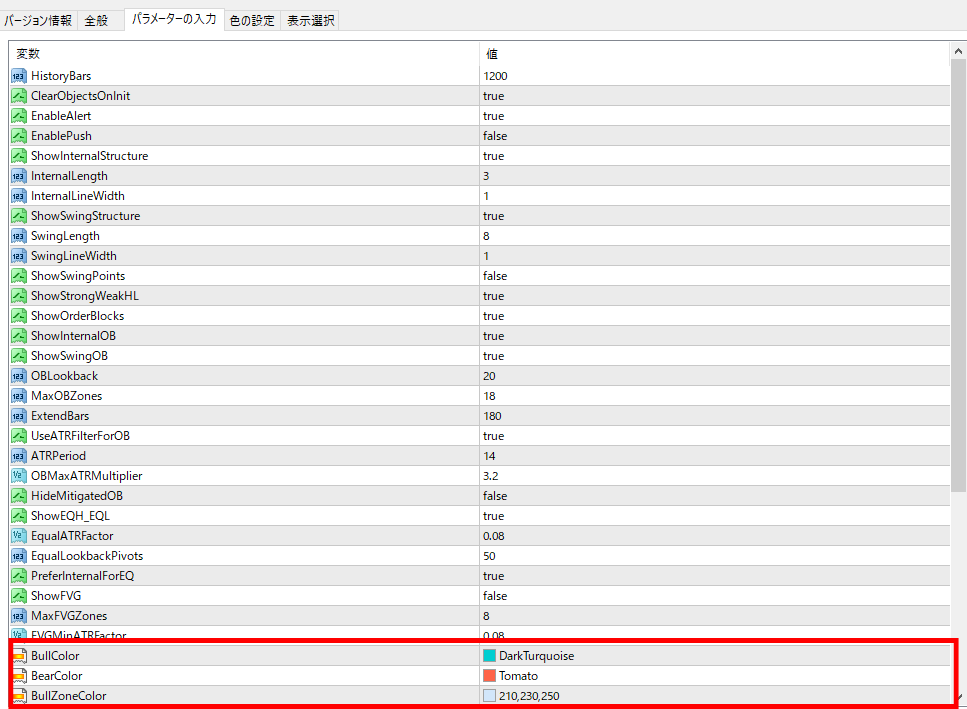The image size is (967, 709).
Task: Toggle the ShowFVG false value
Action: click(x=495, y=596)
